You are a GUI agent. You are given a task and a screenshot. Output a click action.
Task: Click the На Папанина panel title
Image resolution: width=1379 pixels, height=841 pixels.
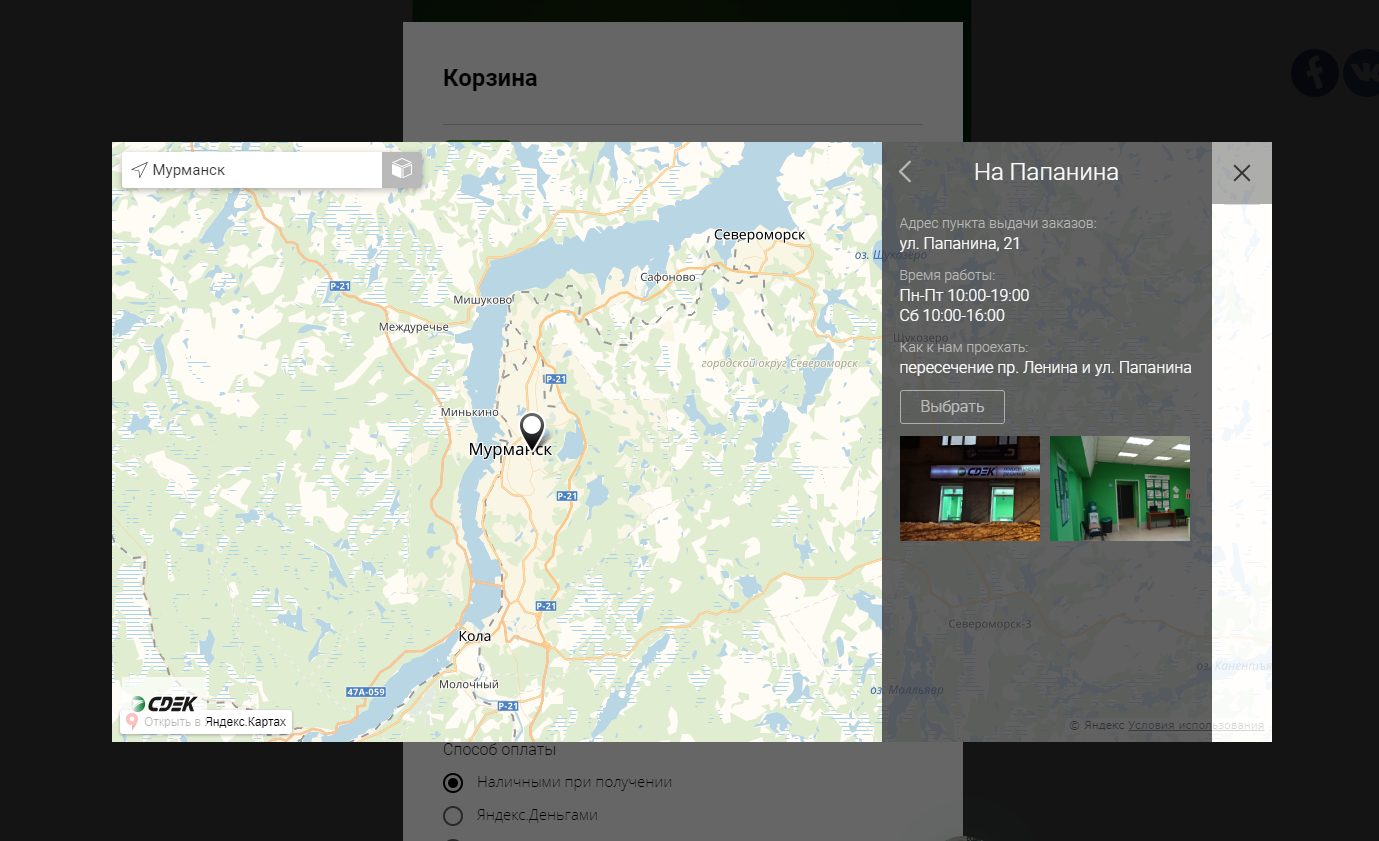point(1046,172)
